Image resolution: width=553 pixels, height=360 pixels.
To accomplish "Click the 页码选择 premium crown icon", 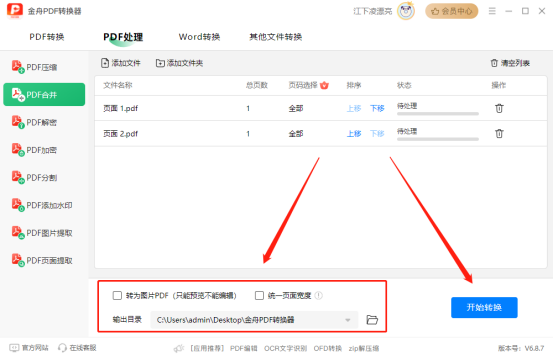I will pos(324,85).
